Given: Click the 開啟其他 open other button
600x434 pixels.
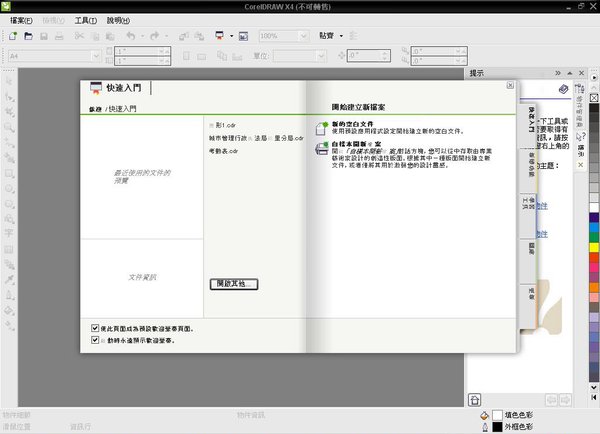Looking at the screenshot, I should [234, 284].
